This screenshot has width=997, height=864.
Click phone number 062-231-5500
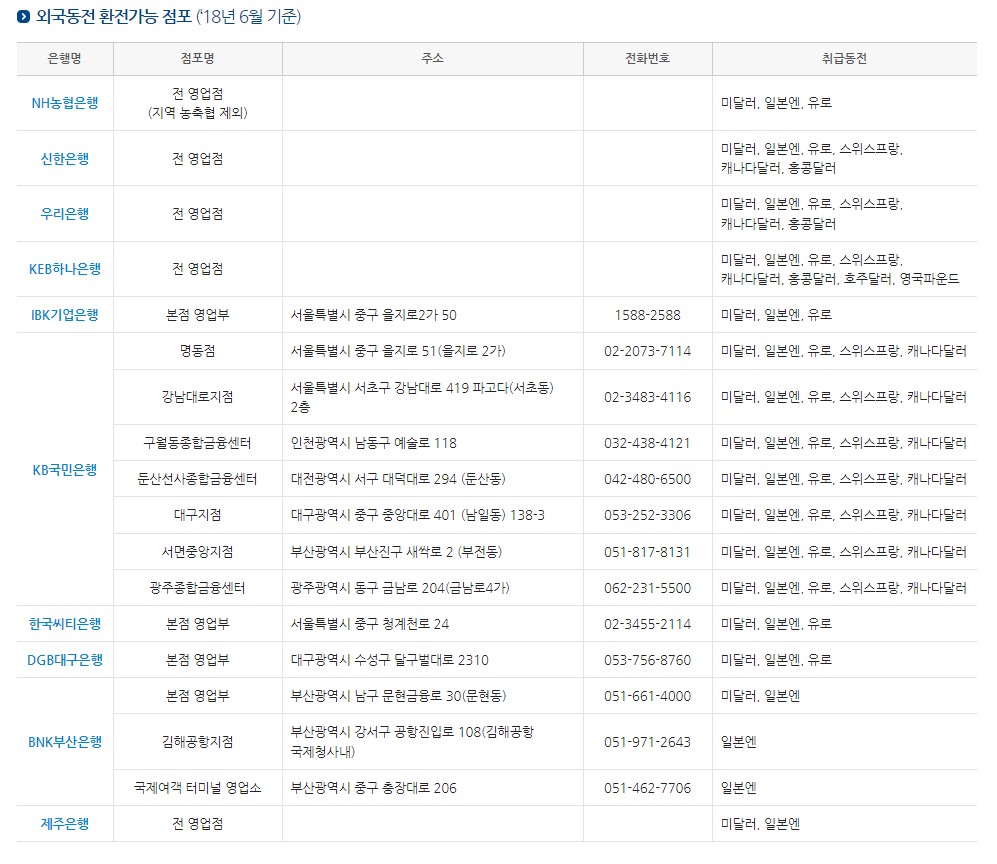pos(647,588)
